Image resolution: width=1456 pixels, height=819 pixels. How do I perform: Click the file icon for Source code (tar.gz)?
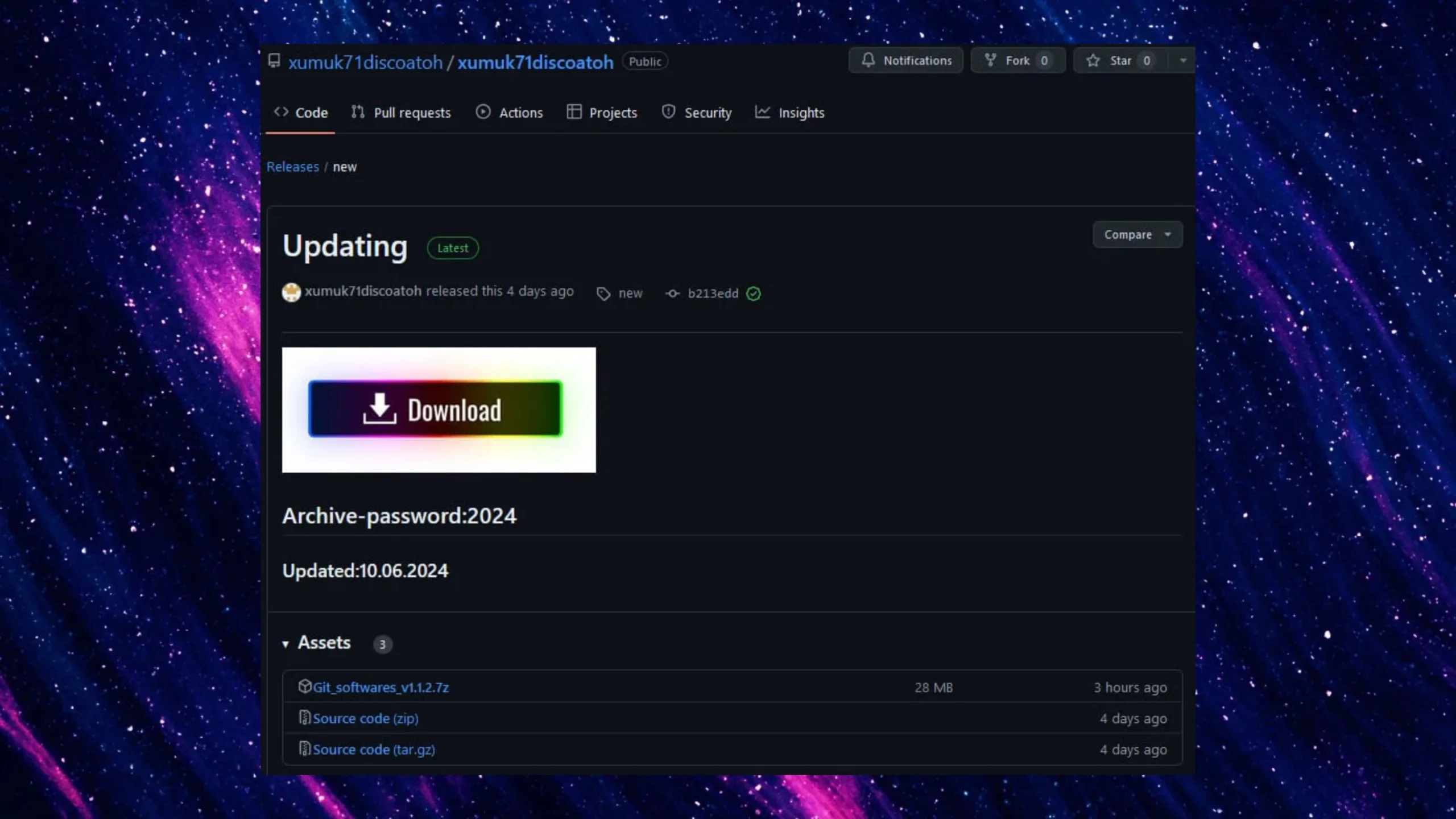coord(305,748)
